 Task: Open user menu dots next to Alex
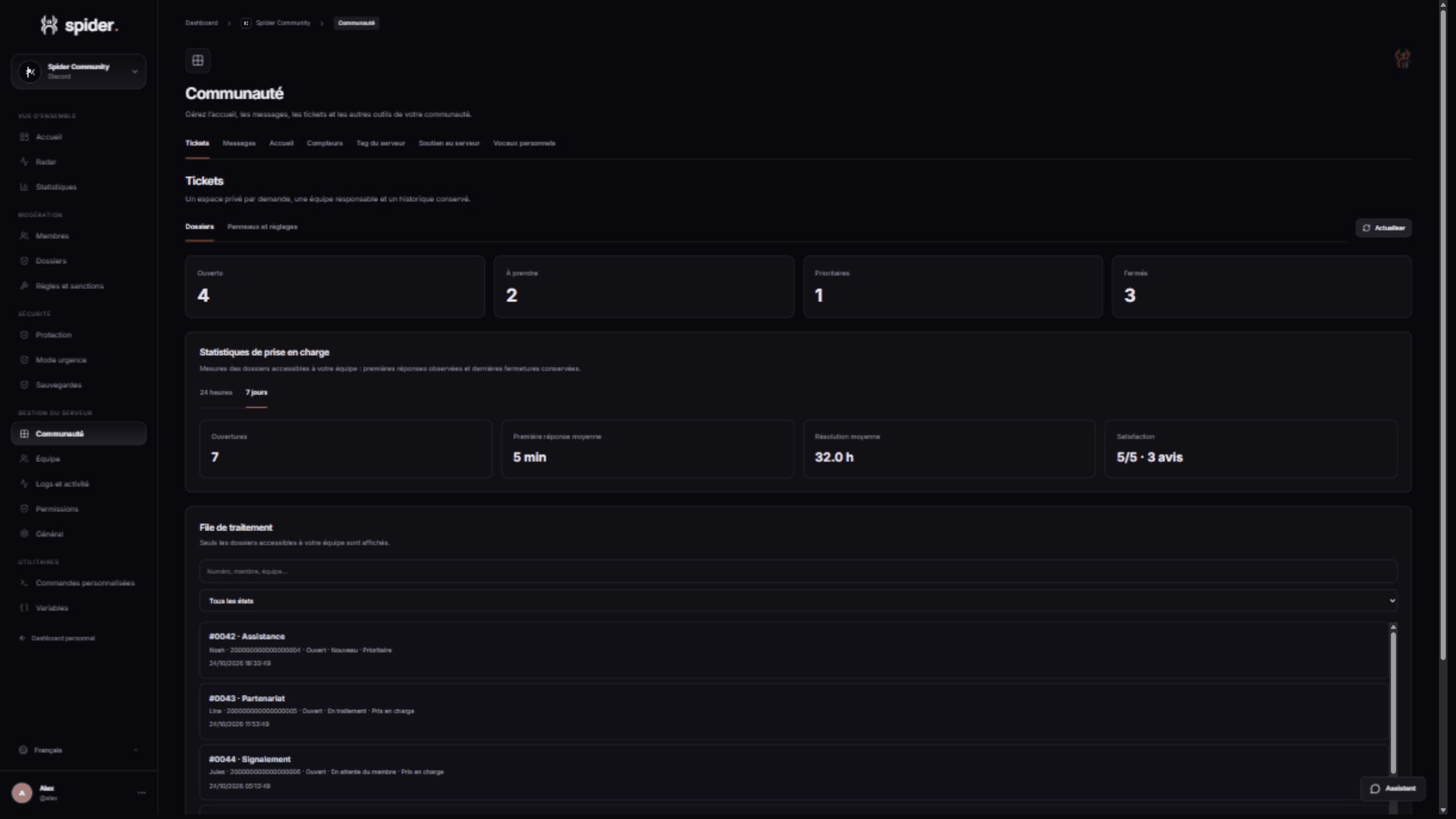pos(142,792)
